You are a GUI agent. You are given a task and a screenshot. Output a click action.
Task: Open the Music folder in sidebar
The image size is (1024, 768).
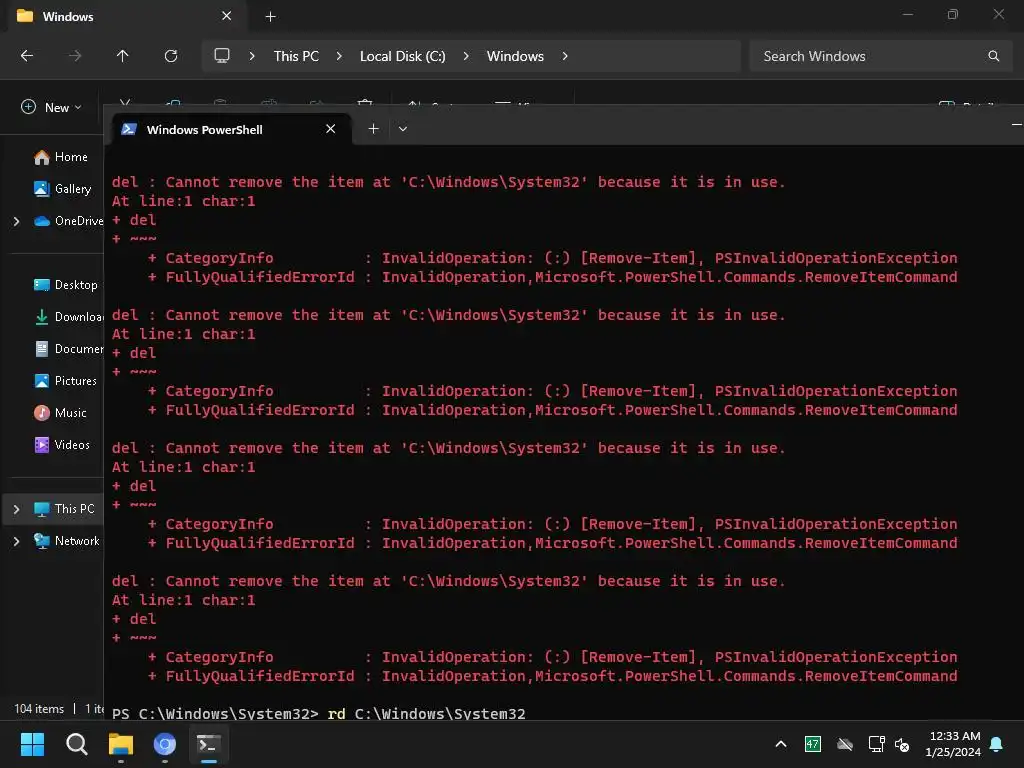(61, 413)
